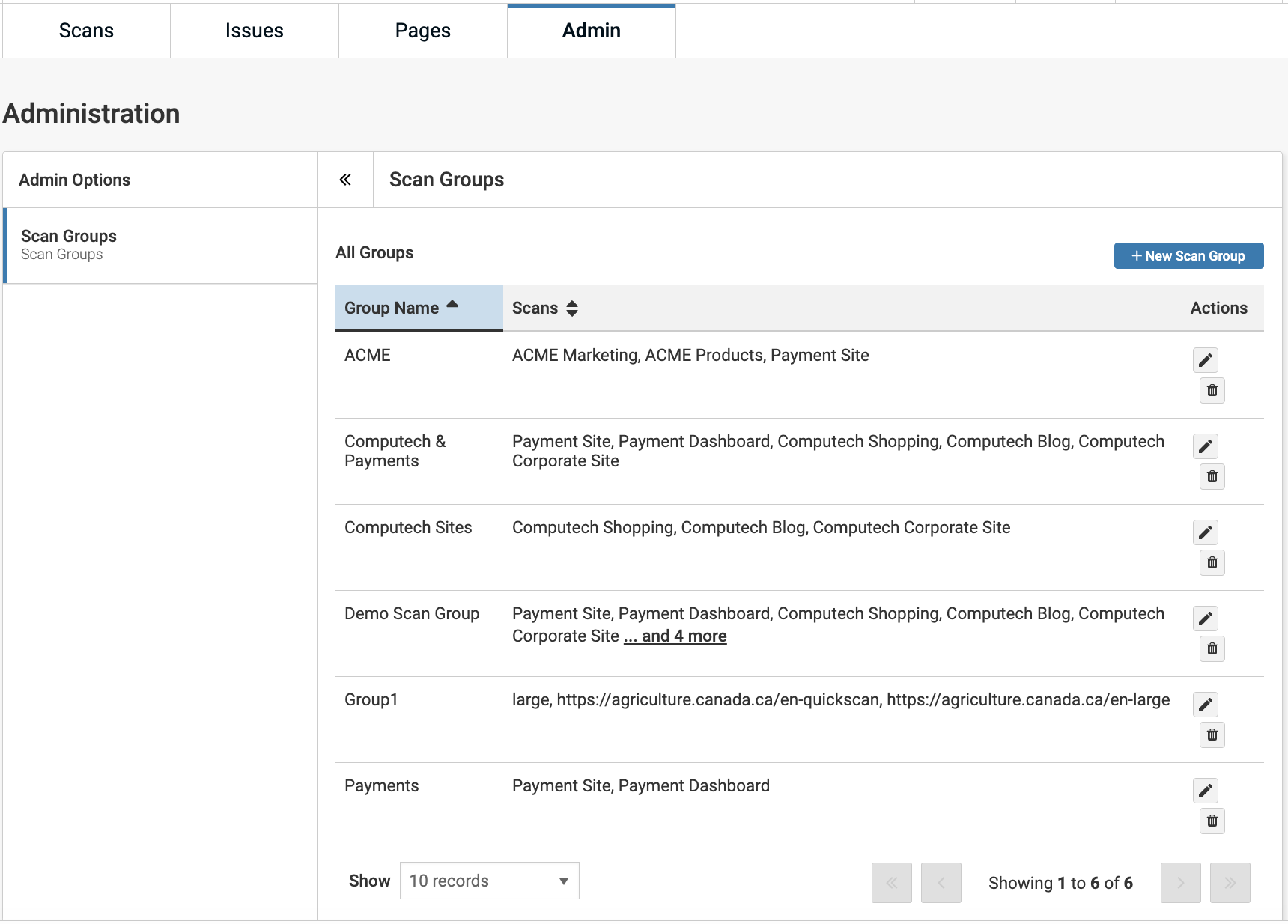Jump to the first page of results
The width and height of the screenshot is (1288, 924).
891,883
